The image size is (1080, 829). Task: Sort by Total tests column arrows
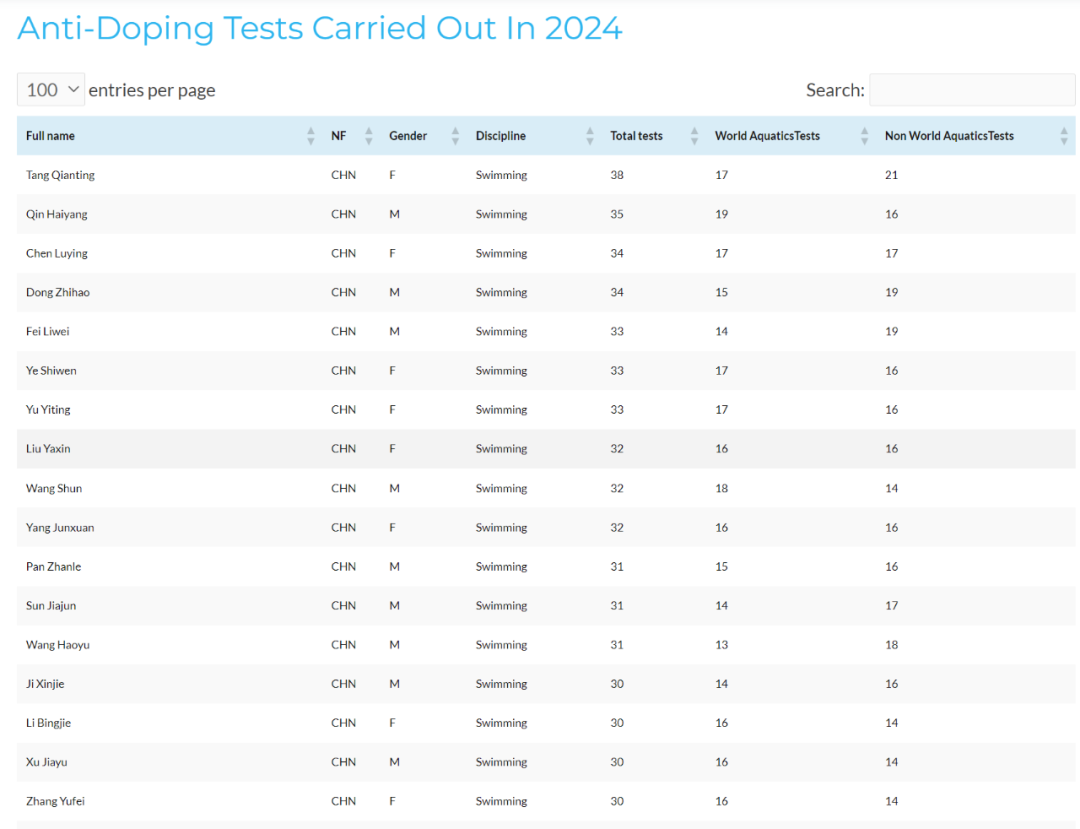pos(694,136)
